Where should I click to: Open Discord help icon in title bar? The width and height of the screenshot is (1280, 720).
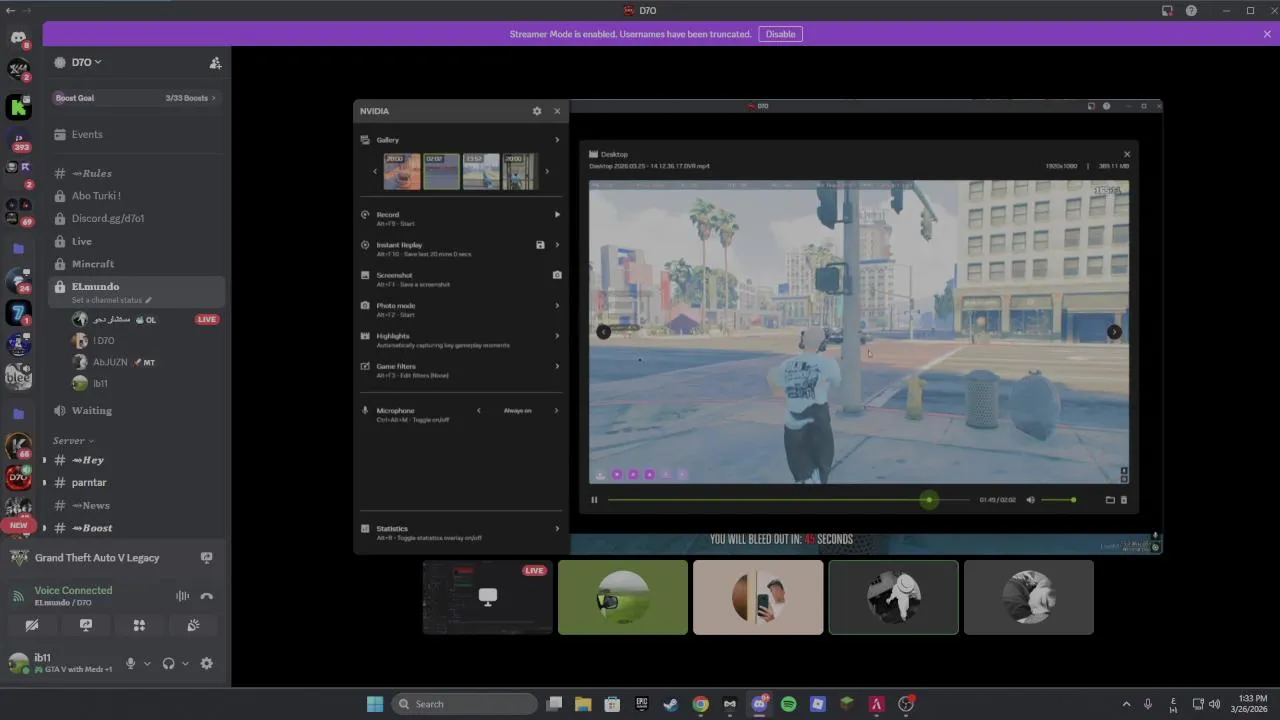coord(1191,11)
